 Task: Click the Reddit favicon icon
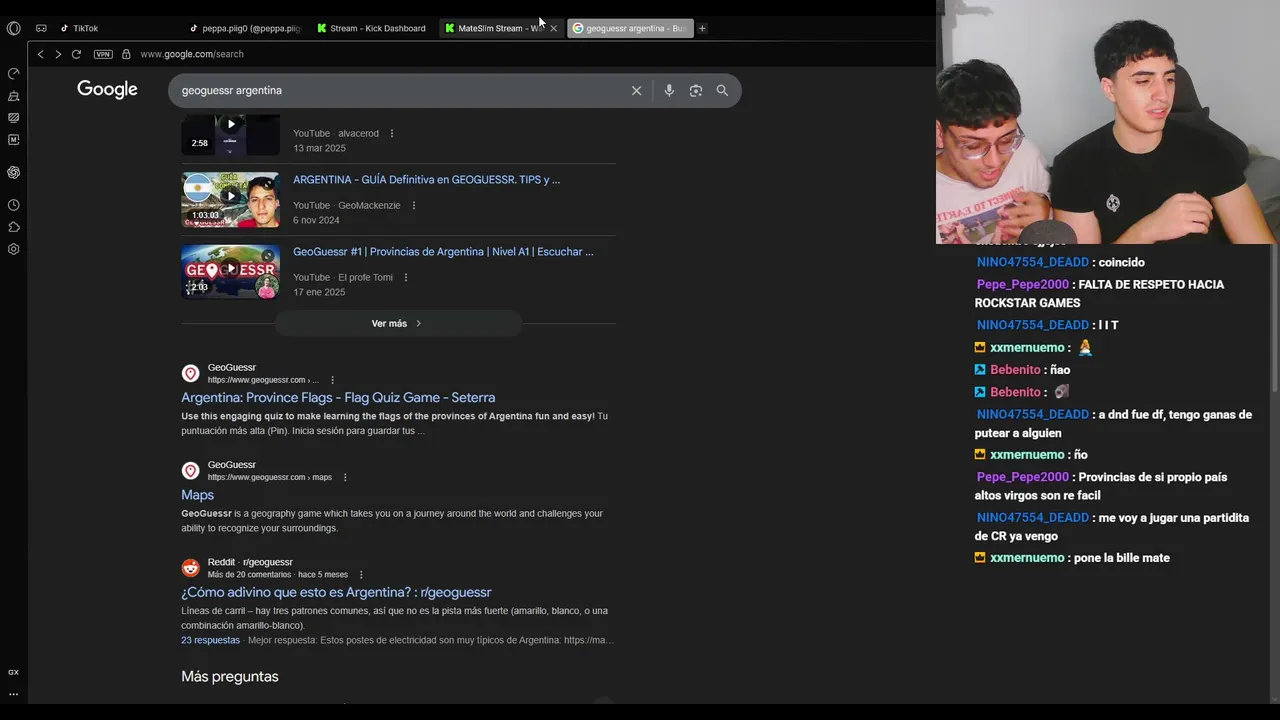(x=190, y=568)
